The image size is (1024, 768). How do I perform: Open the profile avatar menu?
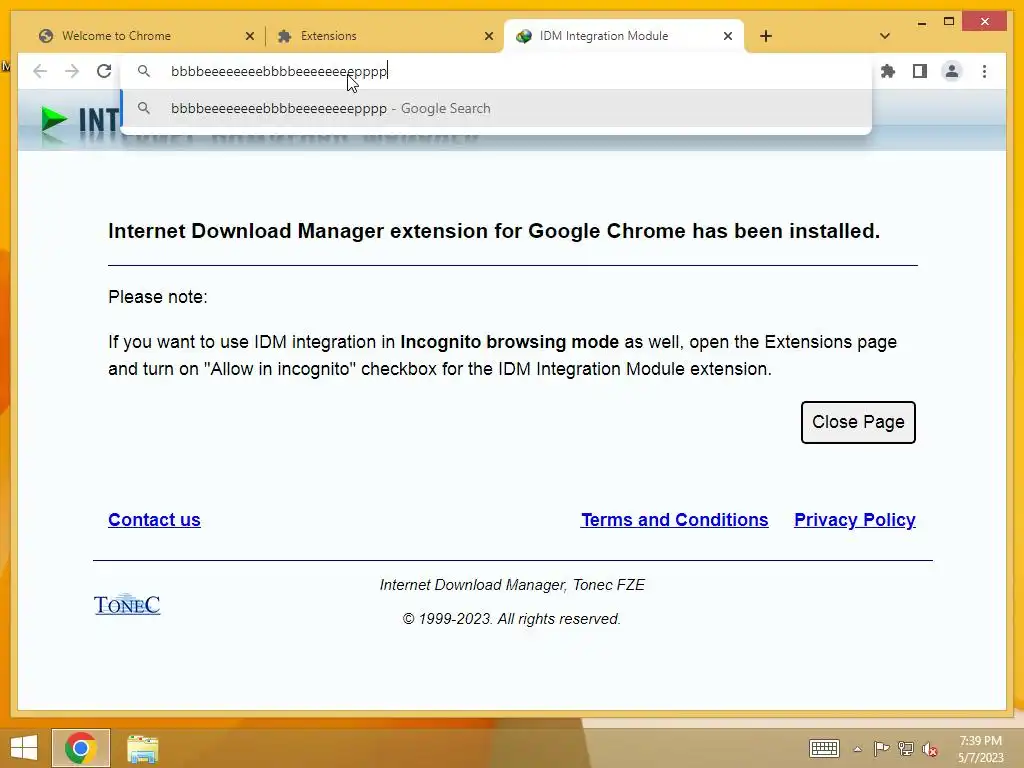pyautogui.click(x=952, y=71)
